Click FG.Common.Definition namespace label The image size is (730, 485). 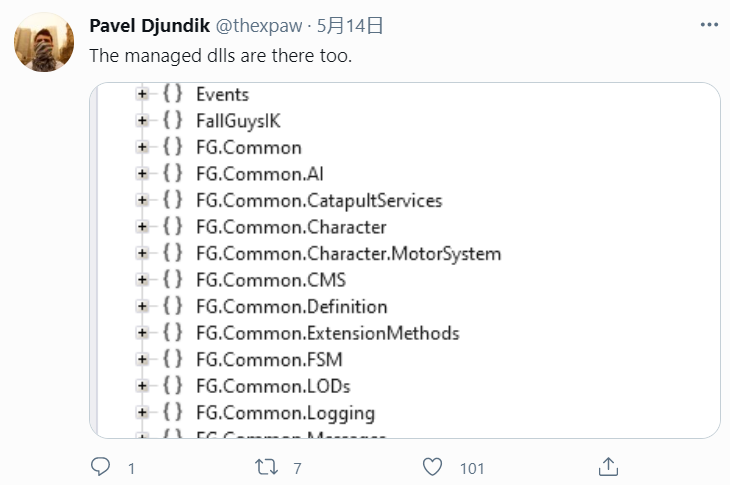[x=291, y=307]
